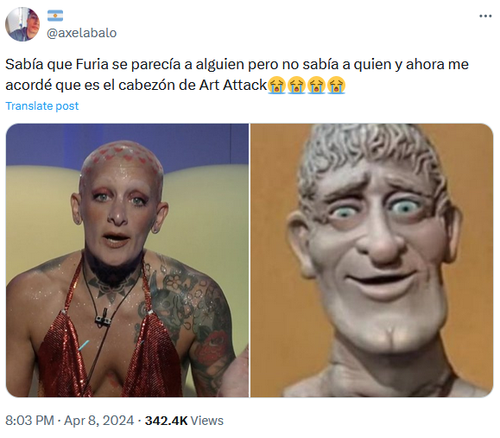The image size is (500, 438).
Task: Click the third crying emoji in the post
Action: point(316,85)
